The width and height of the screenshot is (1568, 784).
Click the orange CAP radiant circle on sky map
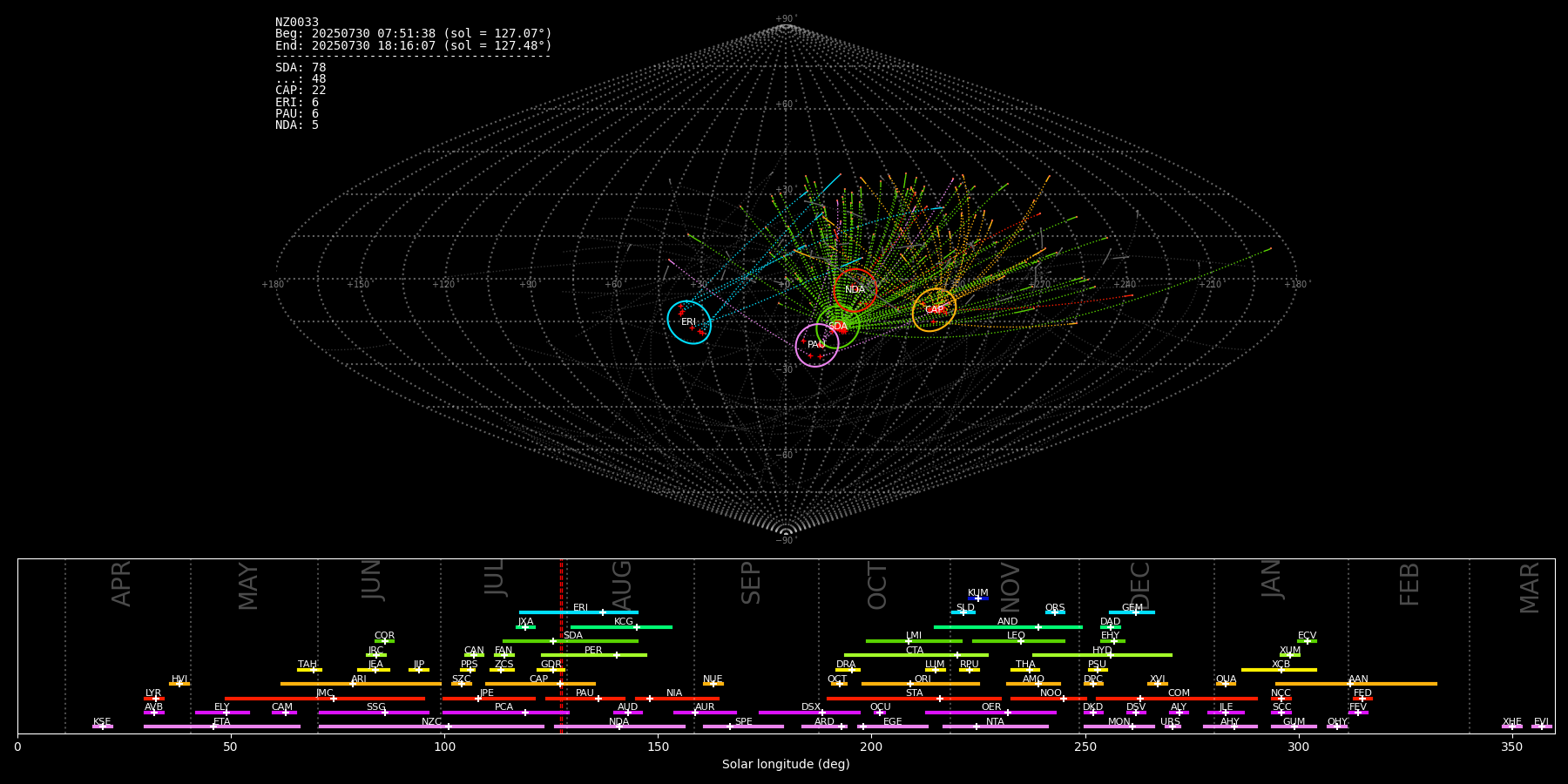[934, 309]
